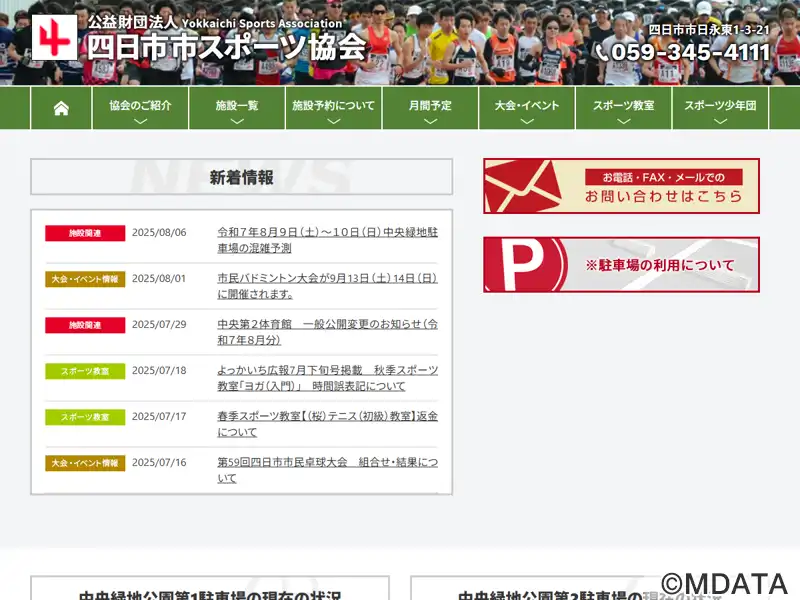Open the スポーツ少年団 menu
Viewport: 800px width, 600px height.
tap(720, 108)
